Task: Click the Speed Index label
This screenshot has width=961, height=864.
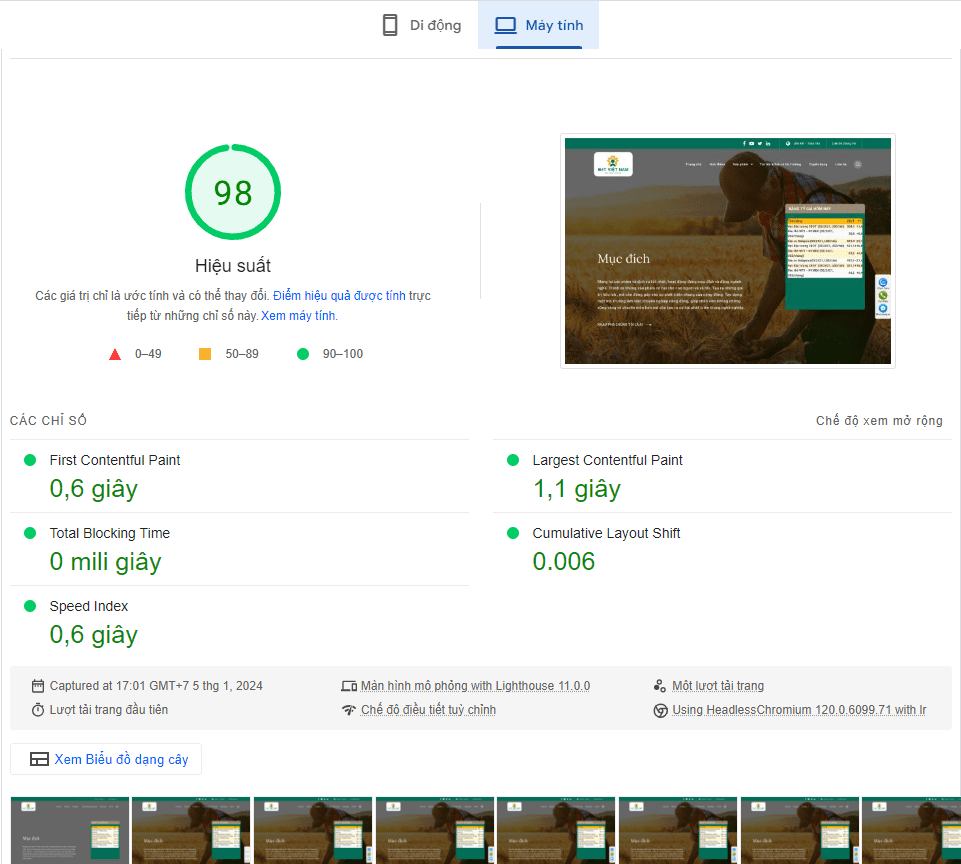Action: (x=89, y=606)
